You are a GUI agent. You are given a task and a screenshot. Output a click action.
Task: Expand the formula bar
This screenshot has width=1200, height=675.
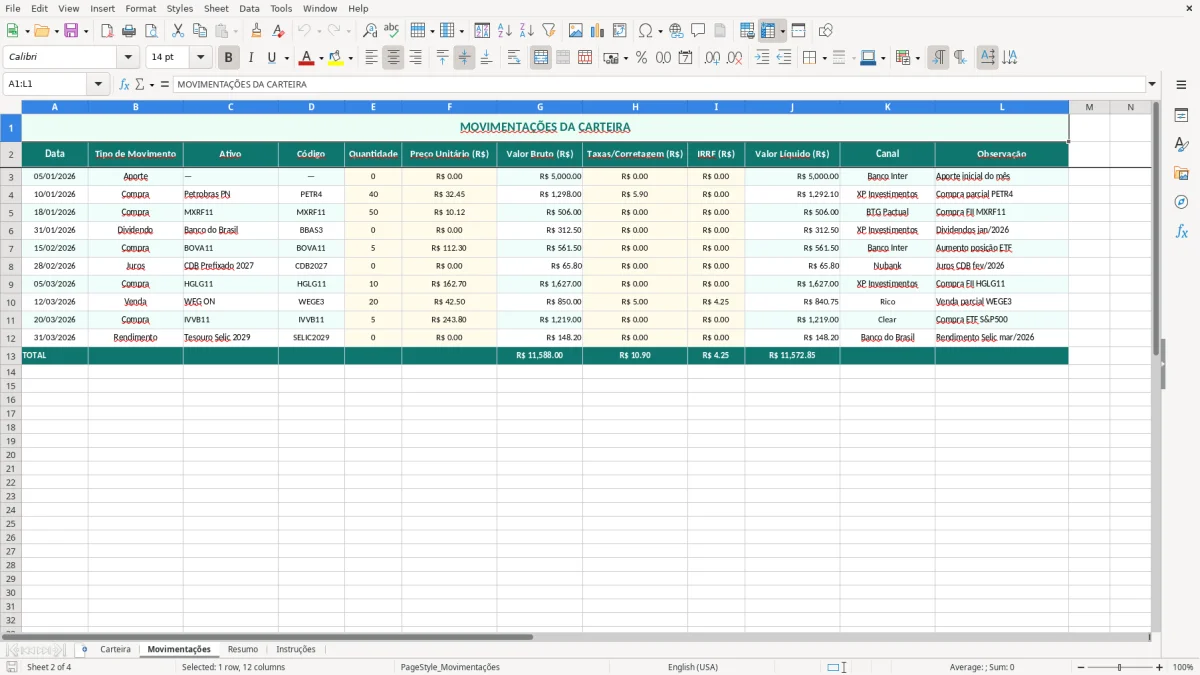(1152, 85)
